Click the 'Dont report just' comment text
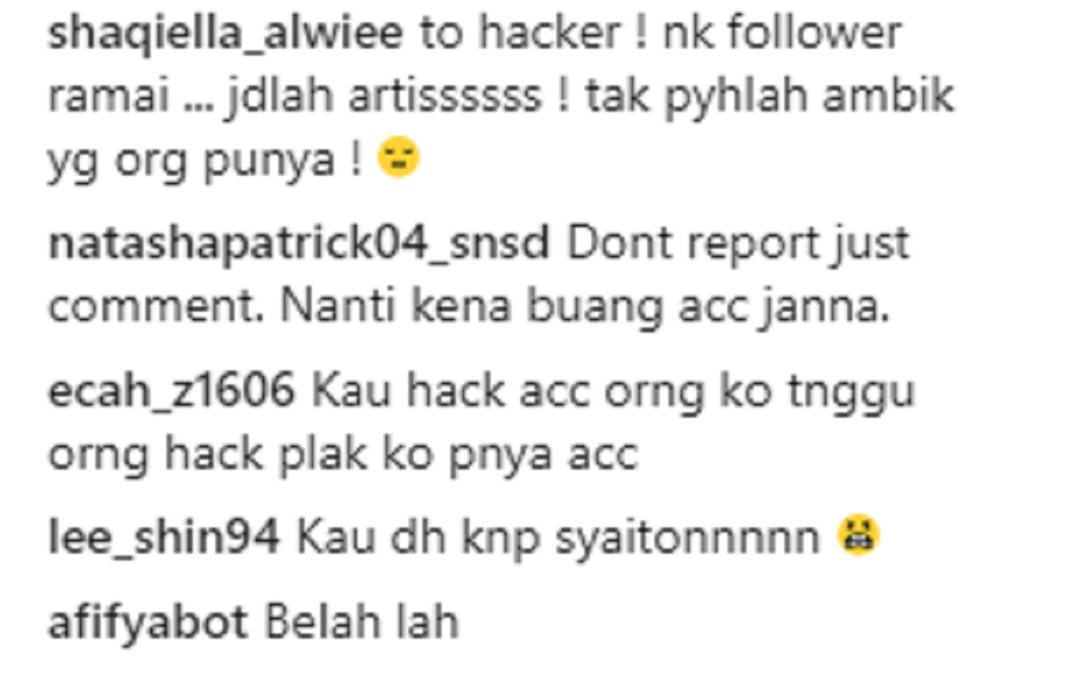This screenshot has width=1080, height=678. tap(738, 245)
